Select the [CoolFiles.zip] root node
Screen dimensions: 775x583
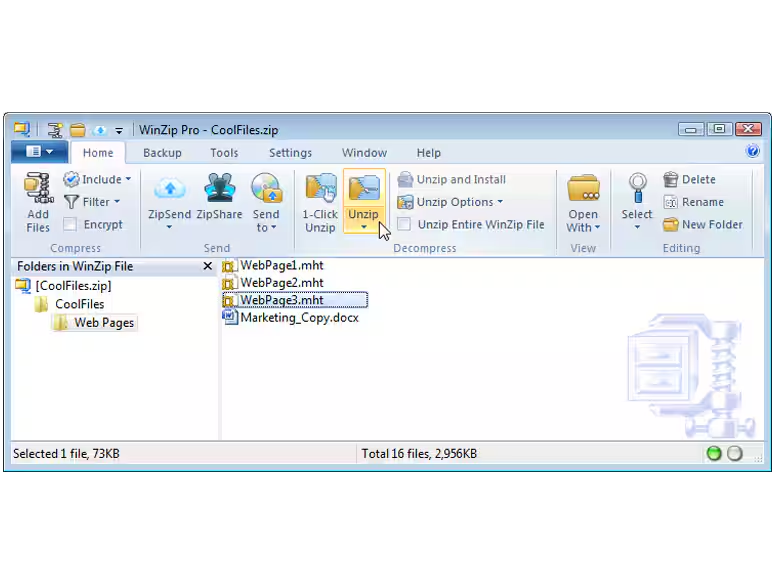click(73, 286)
